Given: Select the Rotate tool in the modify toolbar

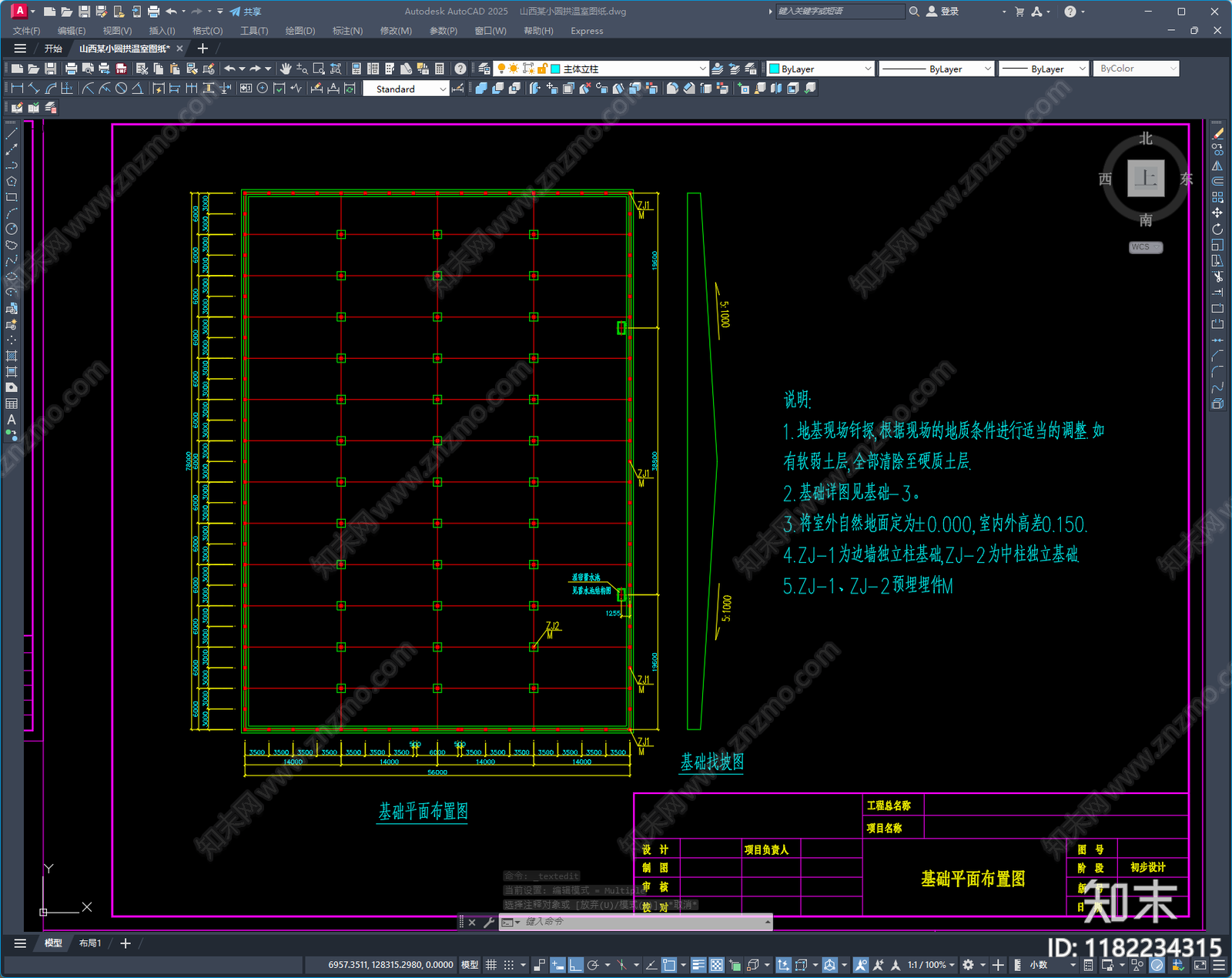Looking at the screenshot, I should [1217, 229].
